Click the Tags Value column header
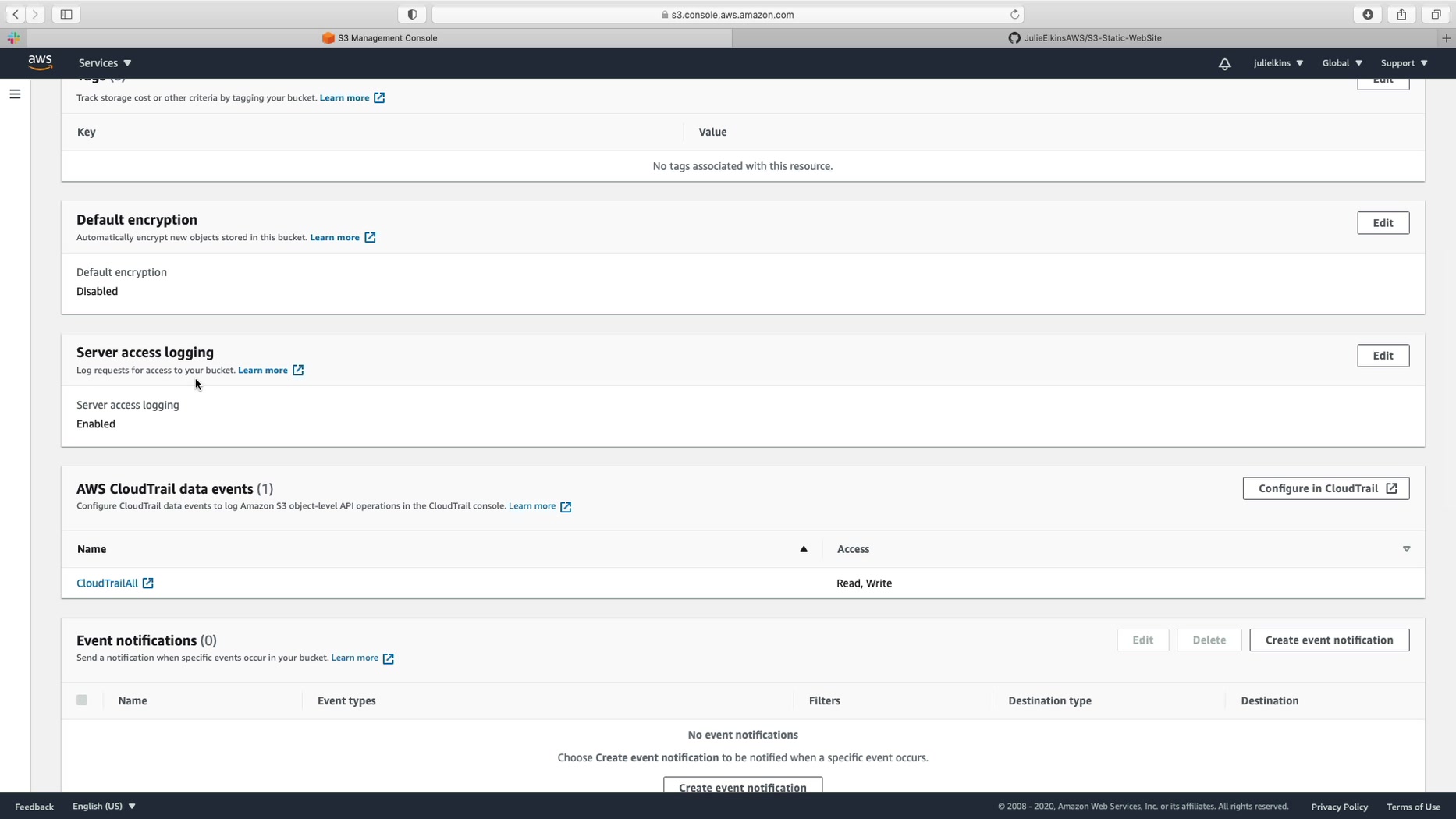 click(712, 132)
